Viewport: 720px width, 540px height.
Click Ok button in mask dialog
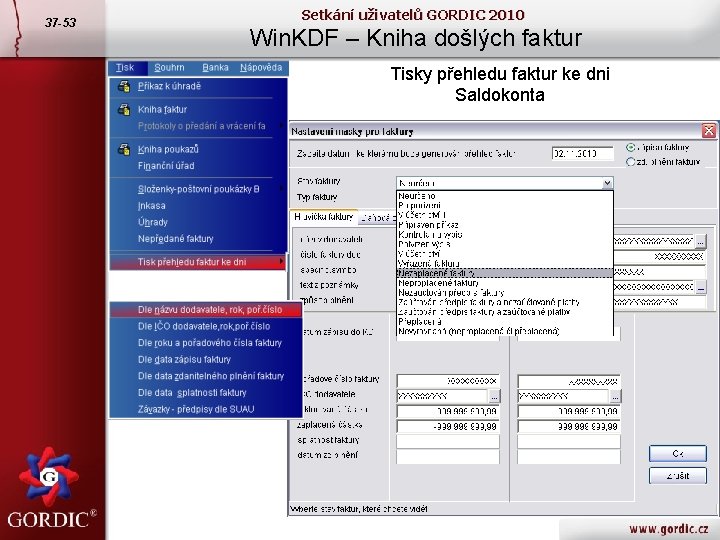(x=678, y=454)
